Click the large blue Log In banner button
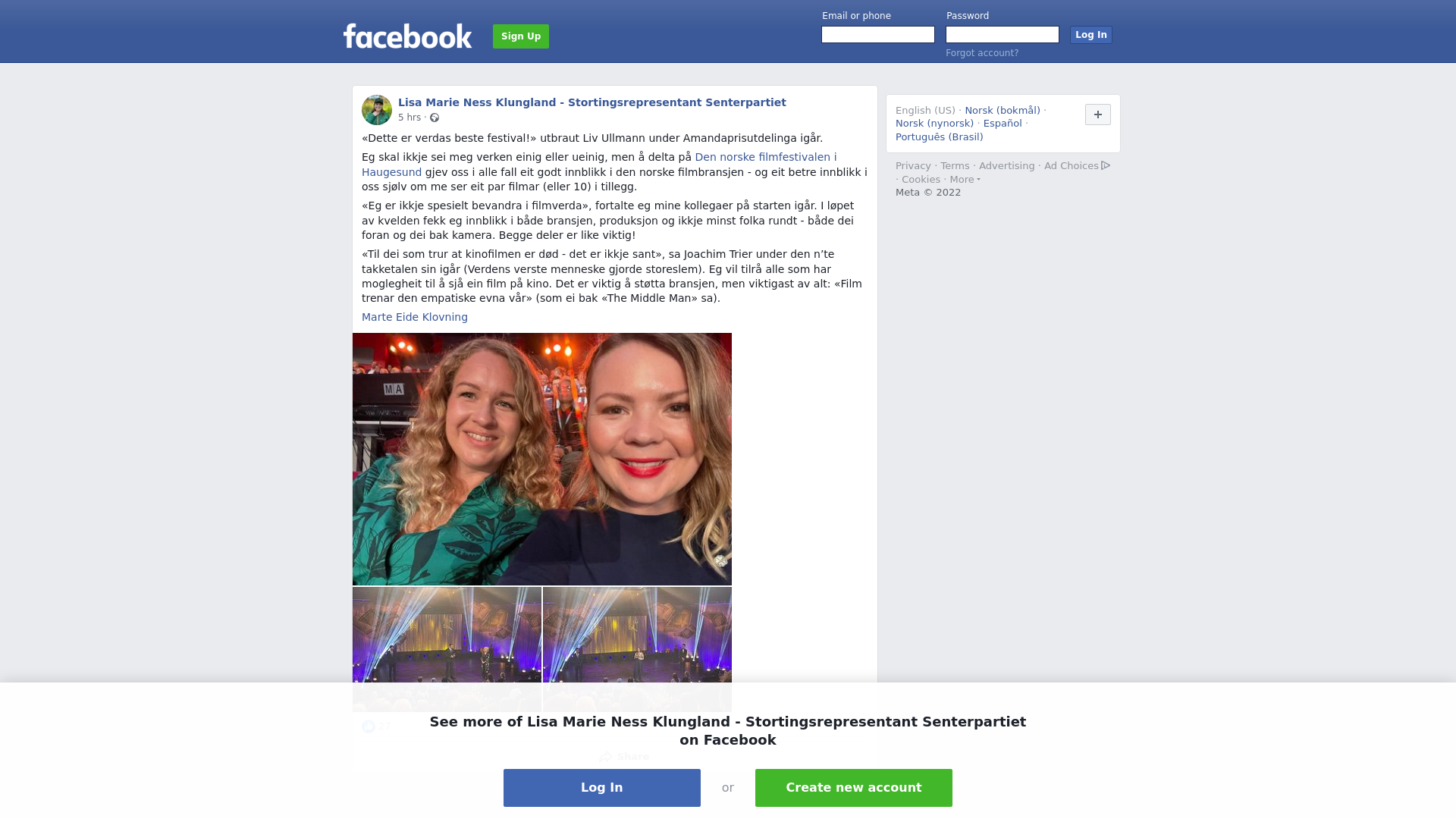The width and height of the screenshot is (1456, 819). pos(602,788)
